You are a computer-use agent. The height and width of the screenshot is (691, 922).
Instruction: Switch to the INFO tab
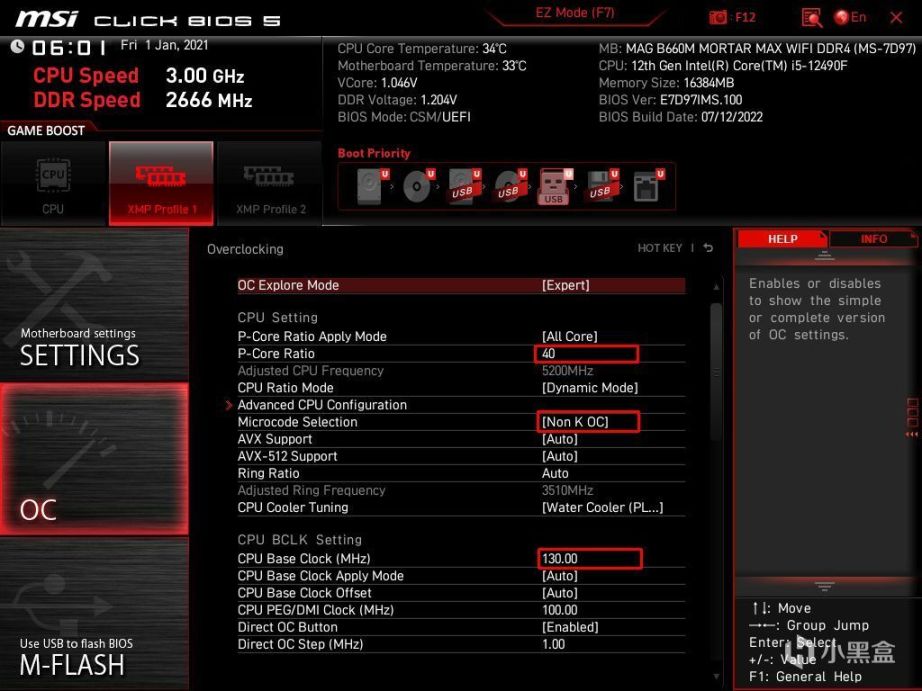pos(873,239)
